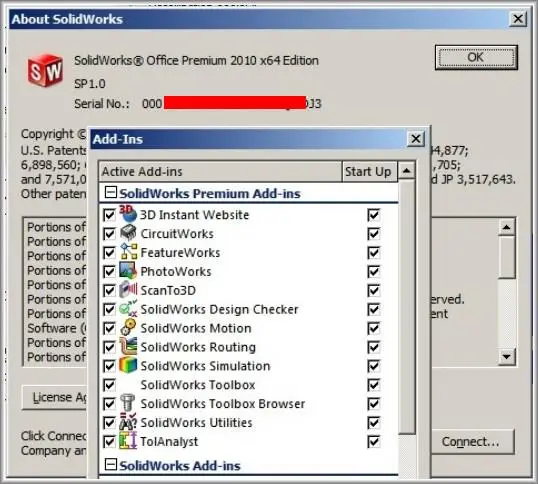Uncheck CircuitWorks Start Up checkbox

[x=374, y=234]
